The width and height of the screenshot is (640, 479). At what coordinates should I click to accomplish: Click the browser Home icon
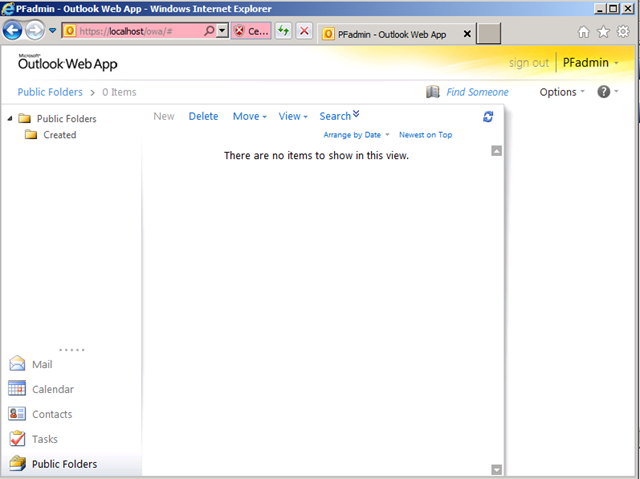[584, 32]
